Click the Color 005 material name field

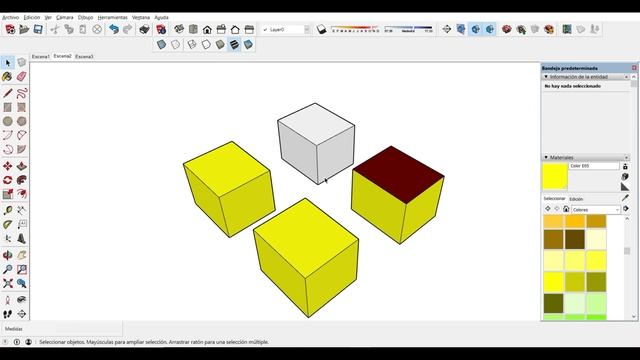[593, 166]
